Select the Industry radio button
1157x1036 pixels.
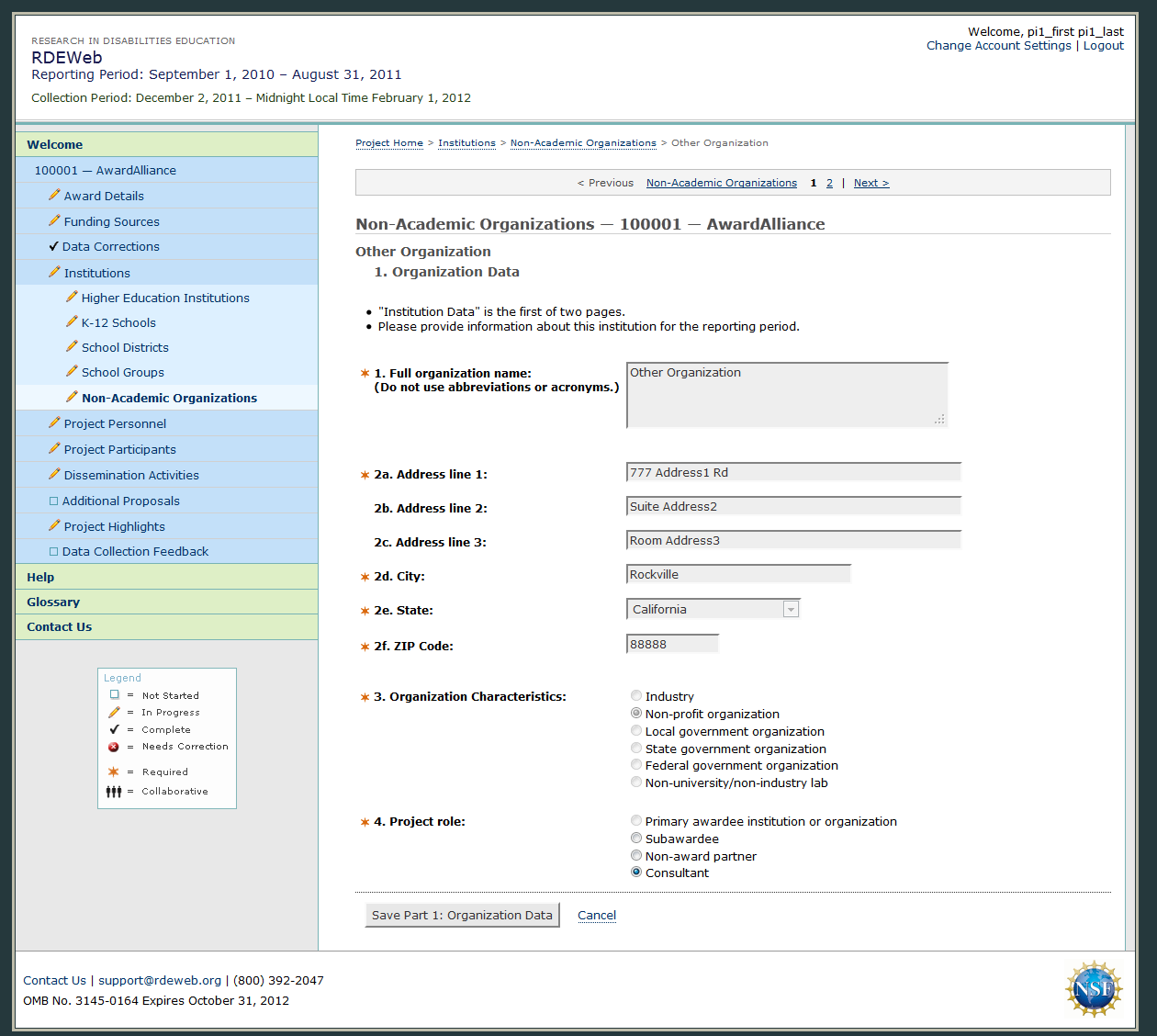(x=636, y=696)
